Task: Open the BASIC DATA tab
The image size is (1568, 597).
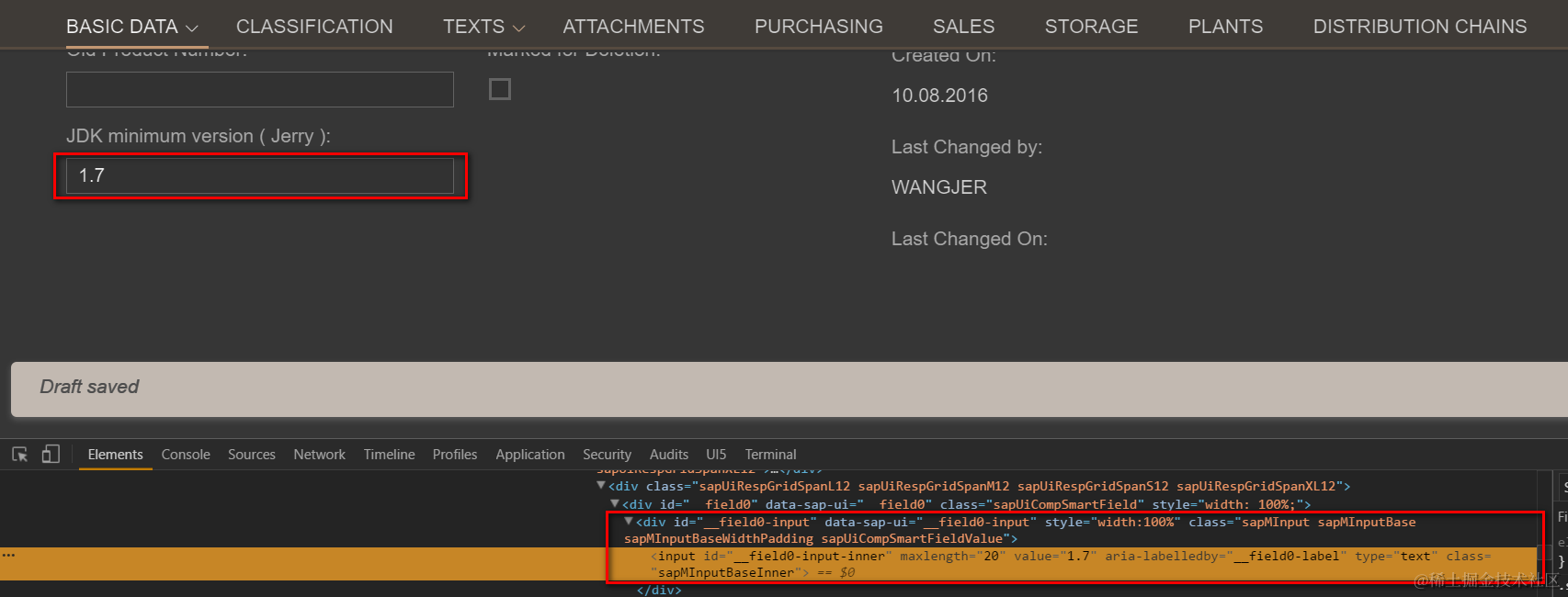Action: pyautogui.click(x=122, y=27)
